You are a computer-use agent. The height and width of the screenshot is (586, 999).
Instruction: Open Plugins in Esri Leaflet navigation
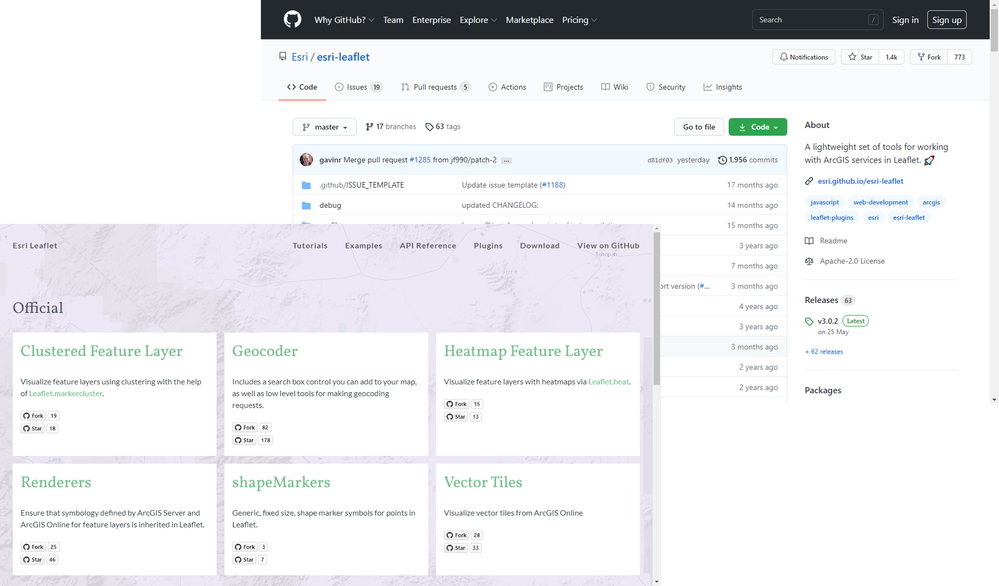pyautogui.click(x=488, y=245)
